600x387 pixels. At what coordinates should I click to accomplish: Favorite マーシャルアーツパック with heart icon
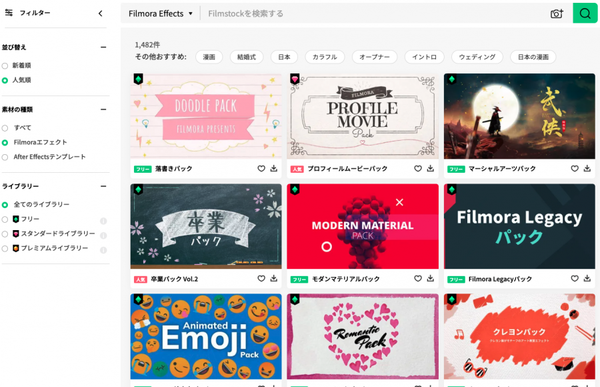(x=575, y=168)
